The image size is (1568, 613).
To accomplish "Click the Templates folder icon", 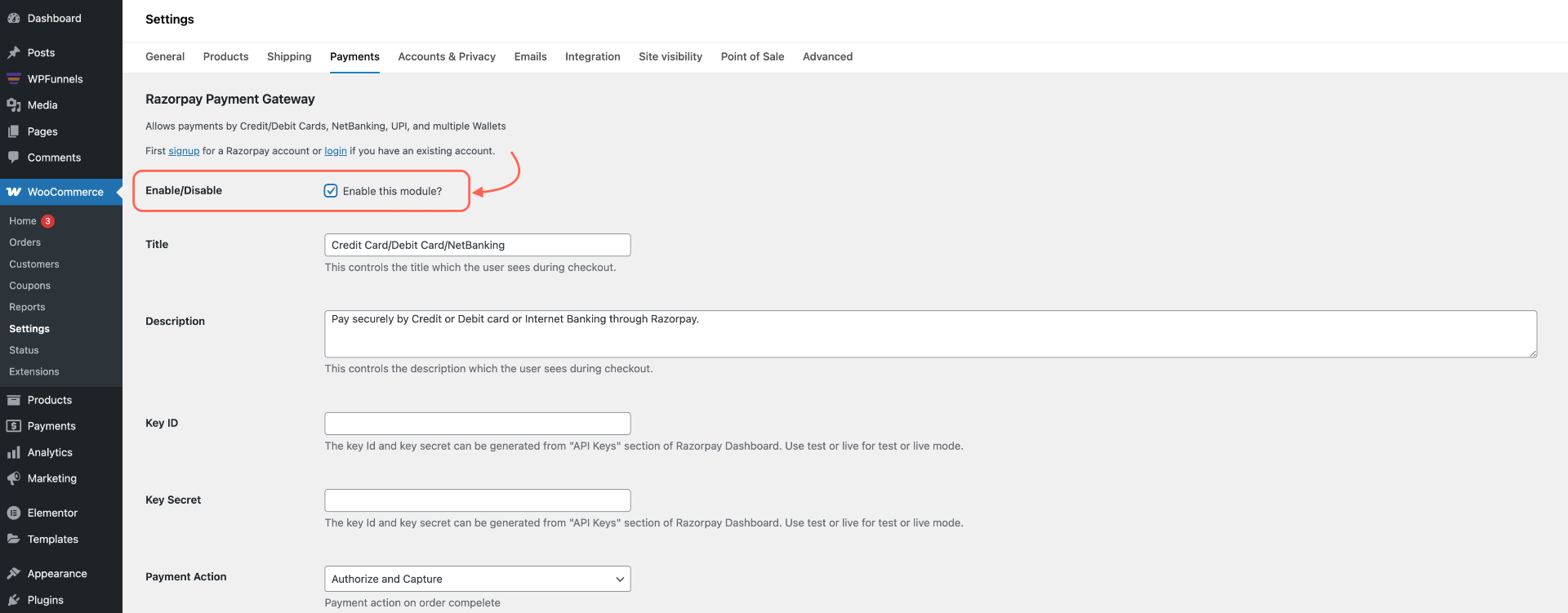I will [x=14, y=539].
